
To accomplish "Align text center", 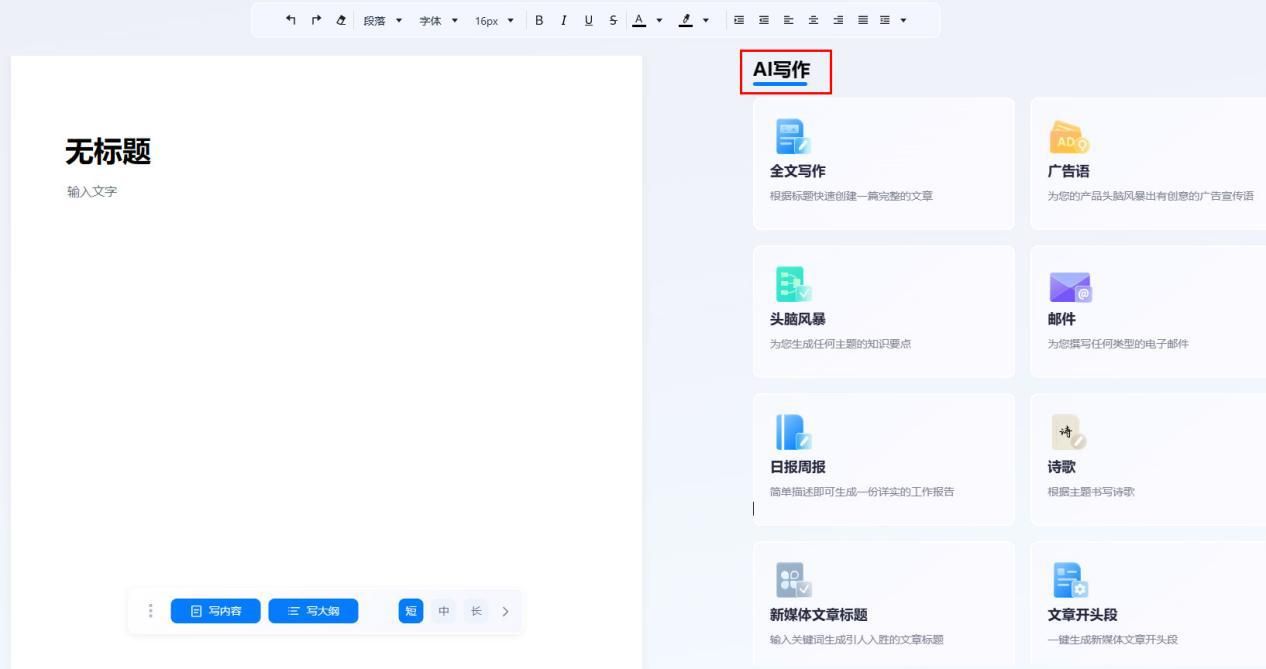I will 813,20.
